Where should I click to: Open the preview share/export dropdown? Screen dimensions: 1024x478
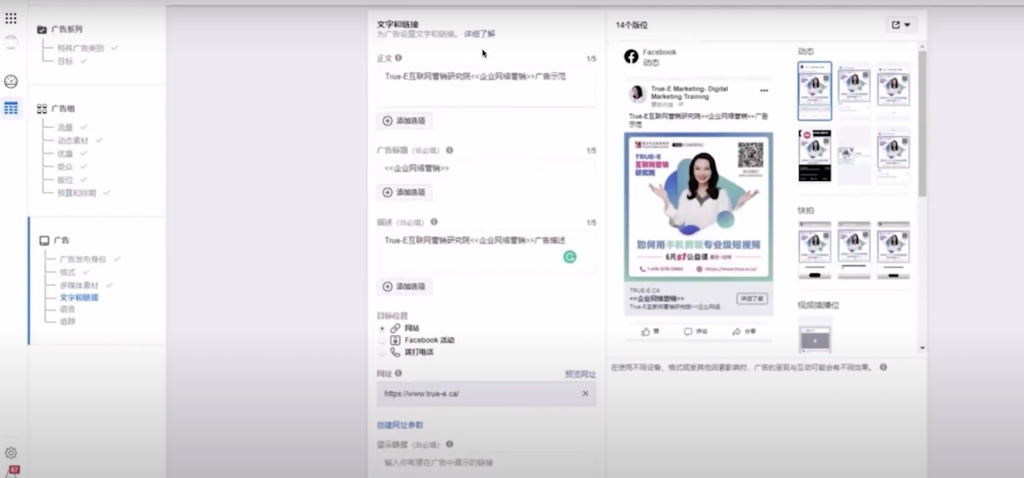click(902, 25)
